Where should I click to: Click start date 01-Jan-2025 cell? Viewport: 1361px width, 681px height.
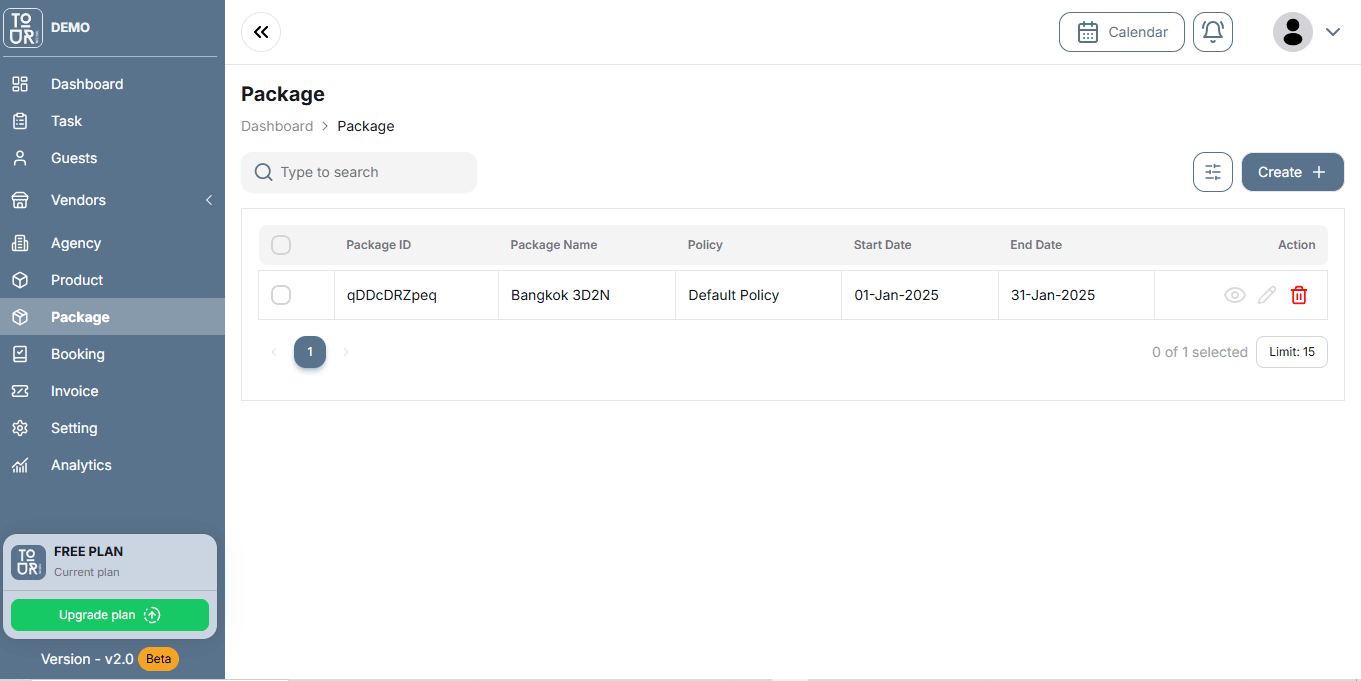pos(920,295)
